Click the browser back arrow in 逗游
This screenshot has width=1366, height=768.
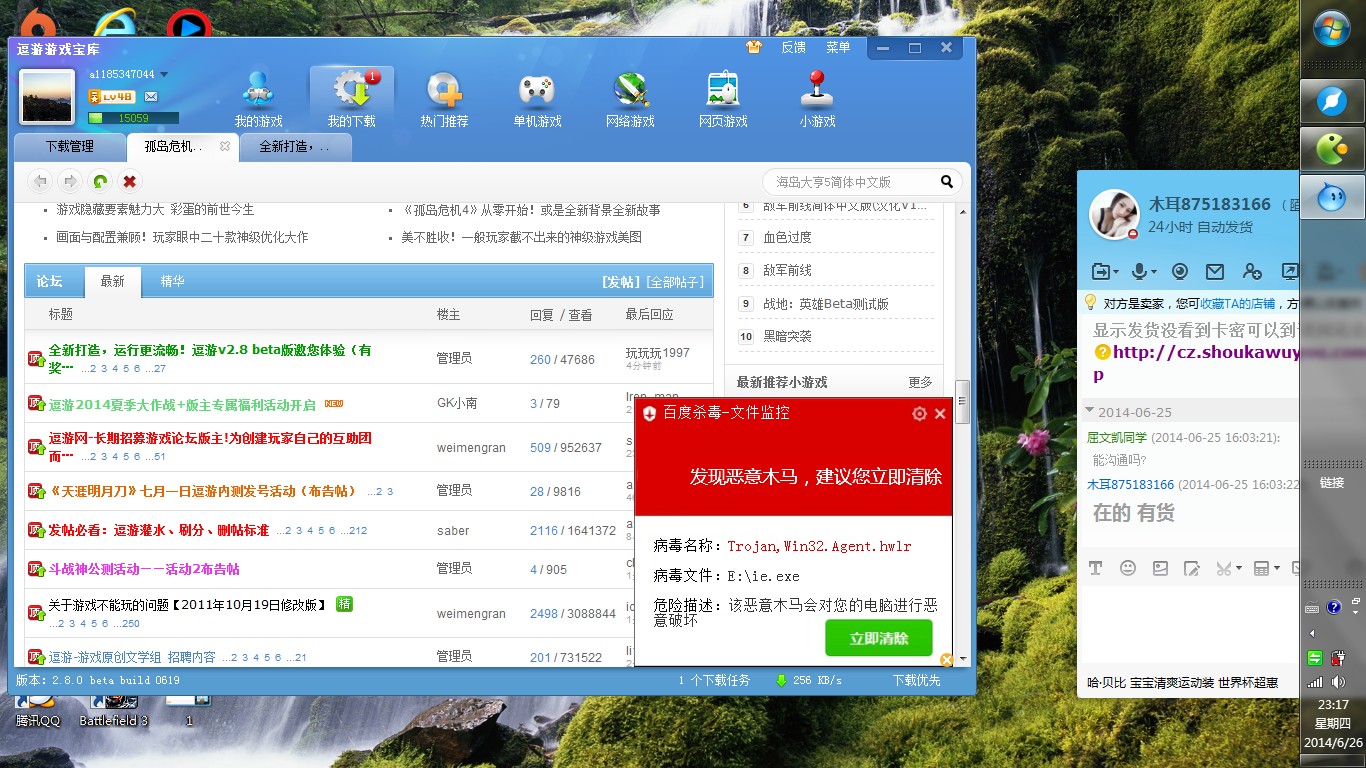40,181
